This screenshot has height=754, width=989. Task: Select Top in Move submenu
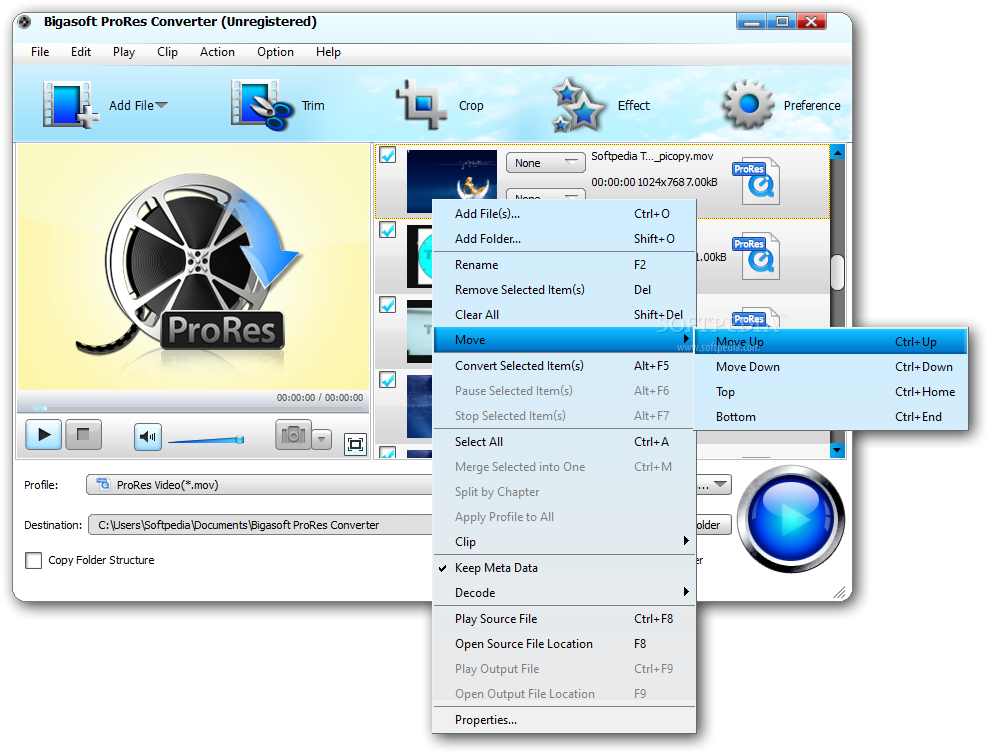(831, 392)
